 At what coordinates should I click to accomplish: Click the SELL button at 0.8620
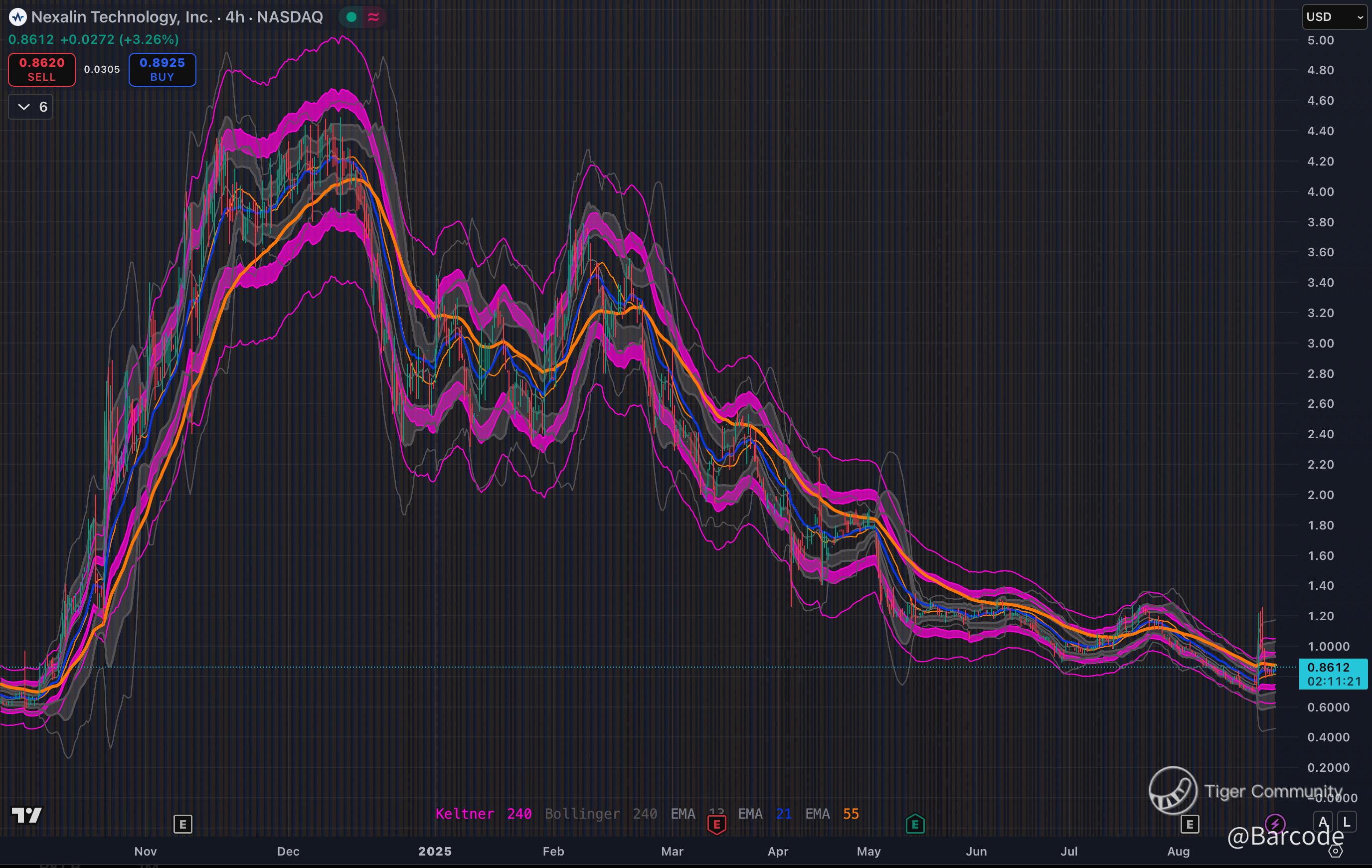point(41,69)
